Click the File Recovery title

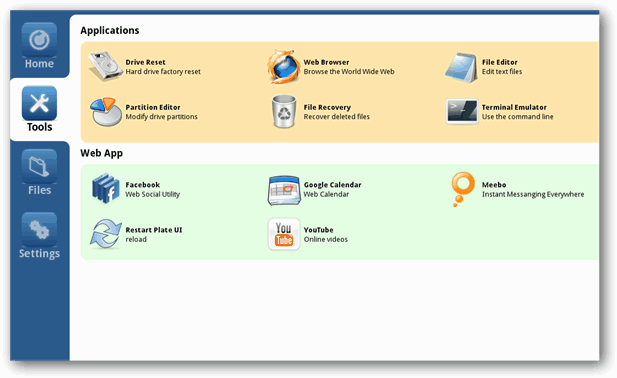point(327,107)
